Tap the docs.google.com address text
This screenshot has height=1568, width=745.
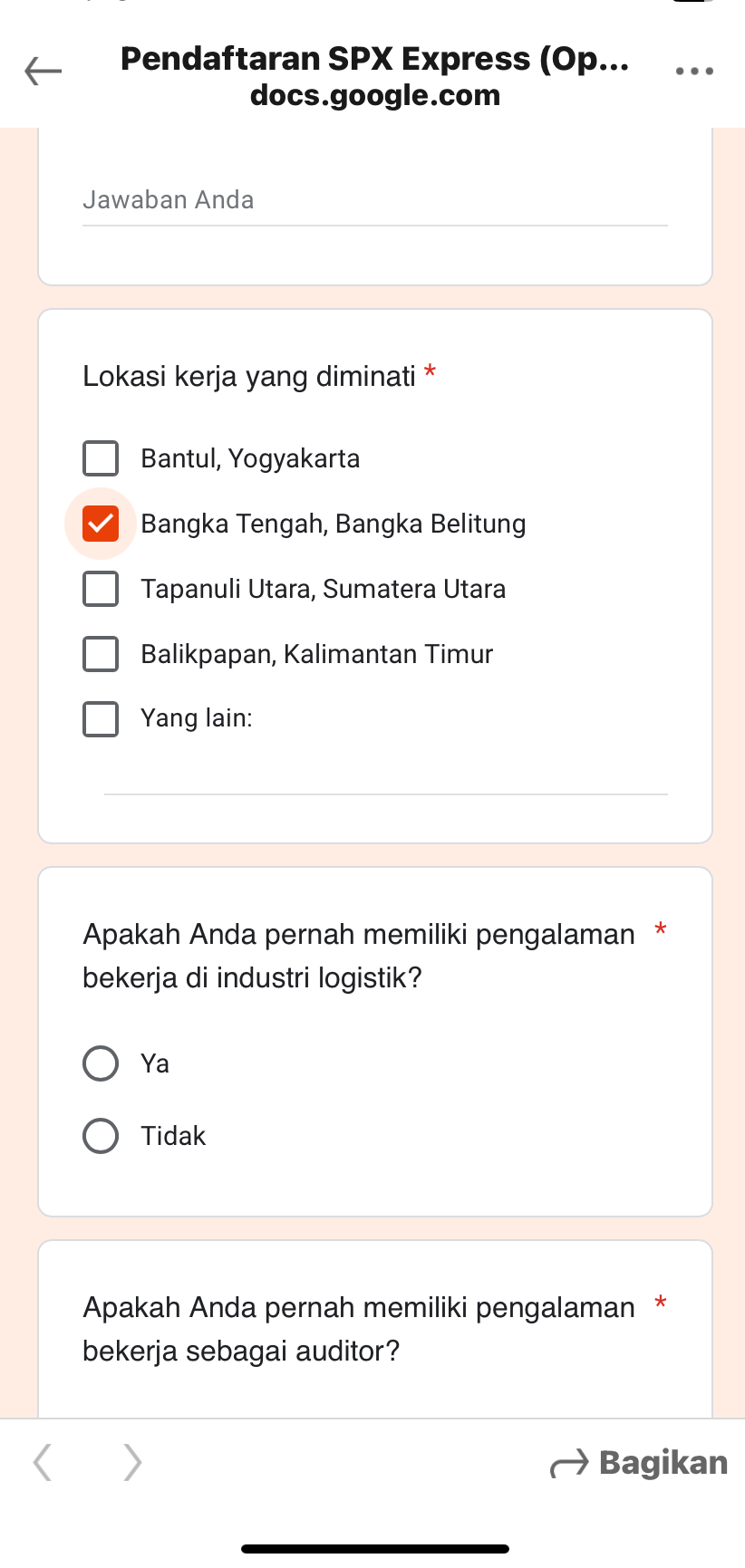[x=374, y=95]
